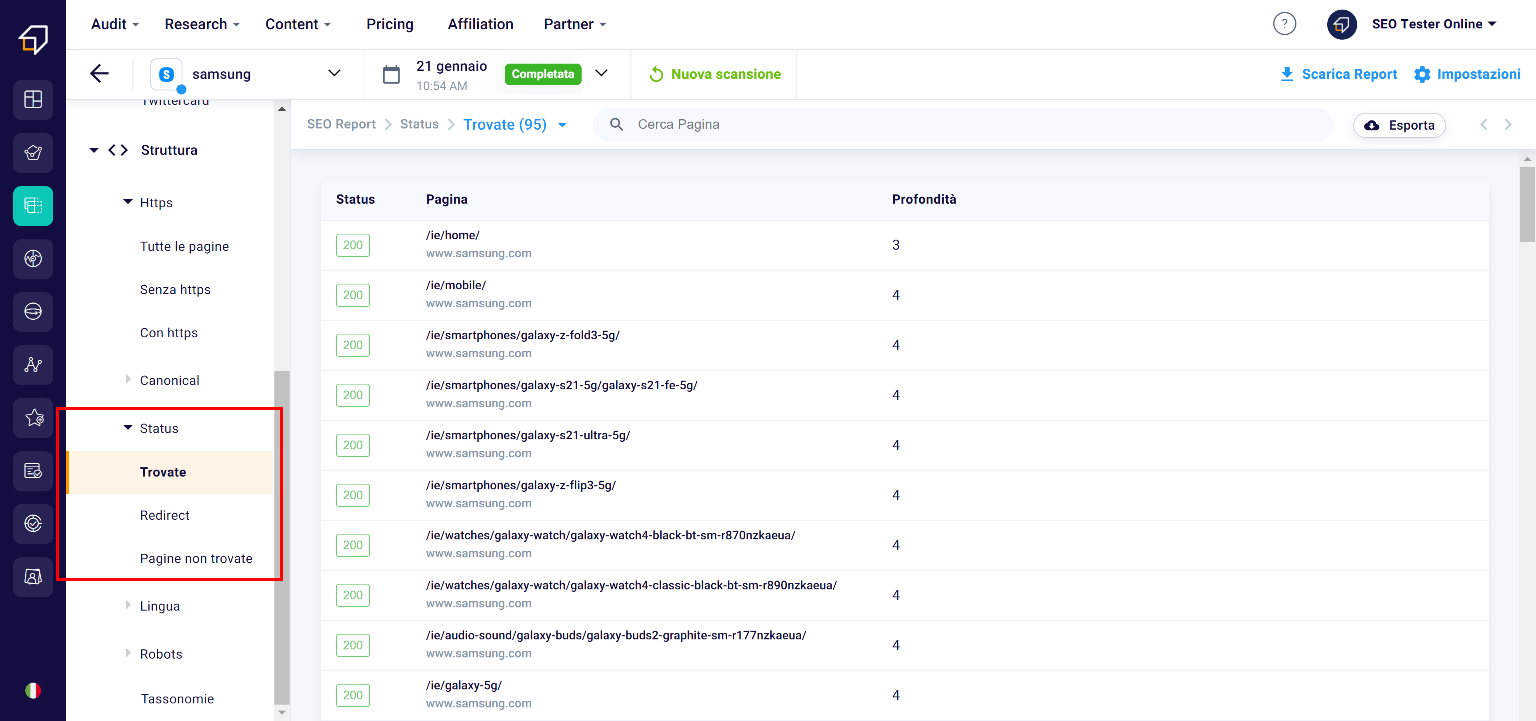Click the SEO Tester Online logo
The image size is (1536, 721).
tap(33, 40)
